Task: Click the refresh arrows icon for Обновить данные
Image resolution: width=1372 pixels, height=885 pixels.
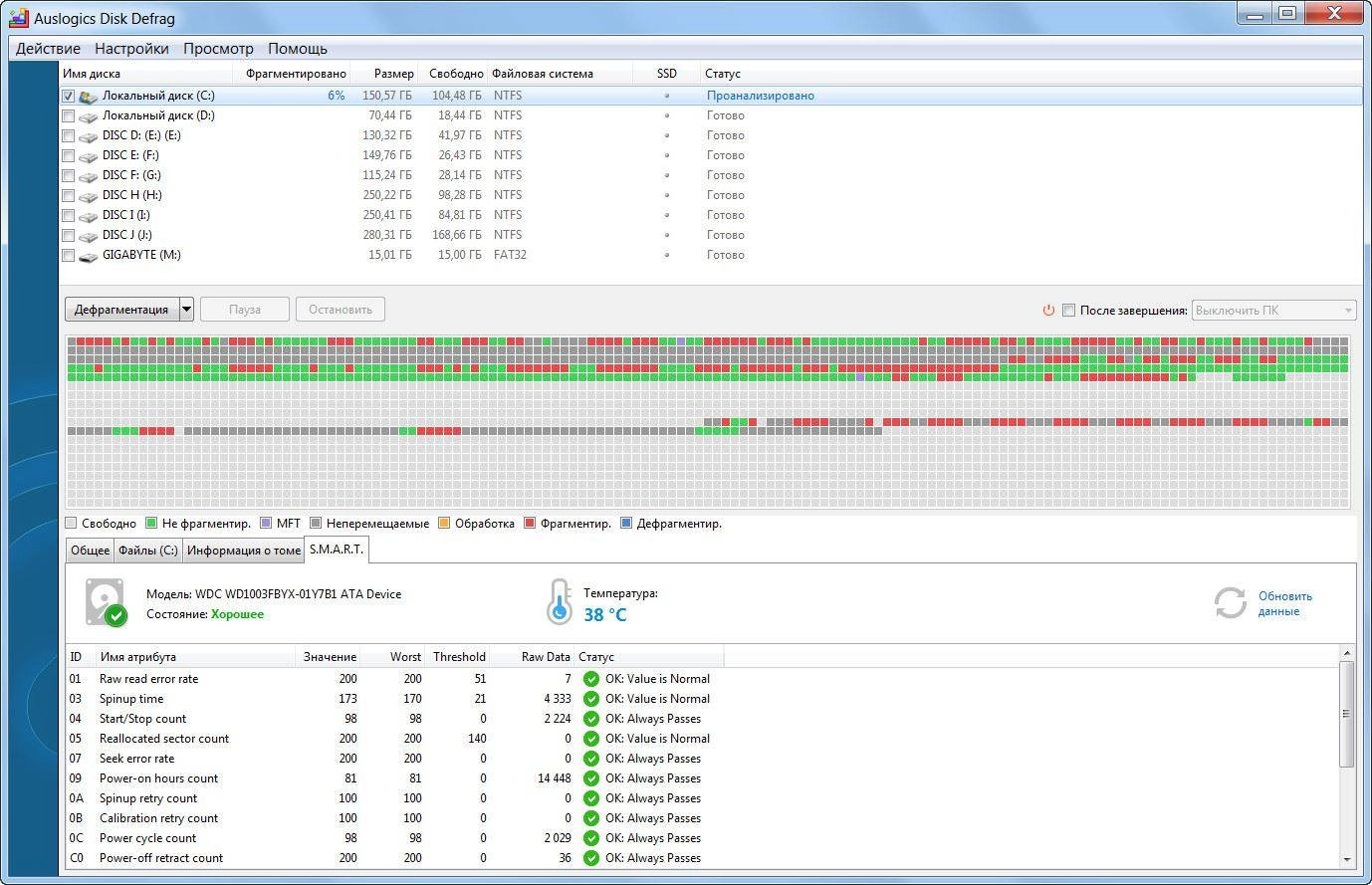Action: 1231,602
